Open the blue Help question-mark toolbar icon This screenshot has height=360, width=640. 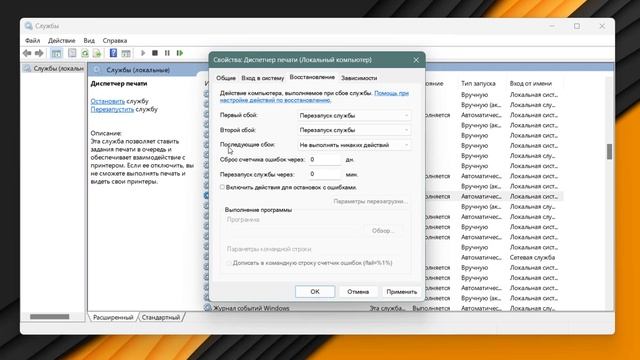(x=113, y=53)
